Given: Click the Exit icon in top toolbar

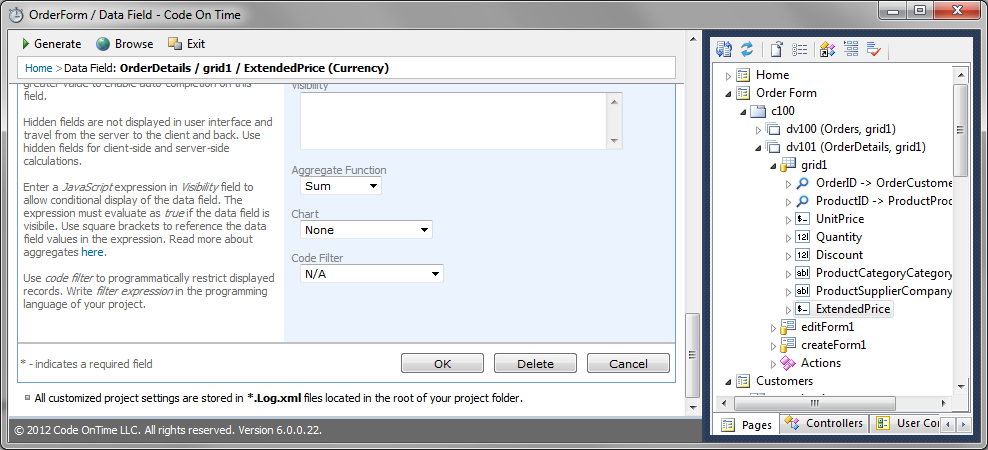Looking at the screenshot, I should click(175, 43).
